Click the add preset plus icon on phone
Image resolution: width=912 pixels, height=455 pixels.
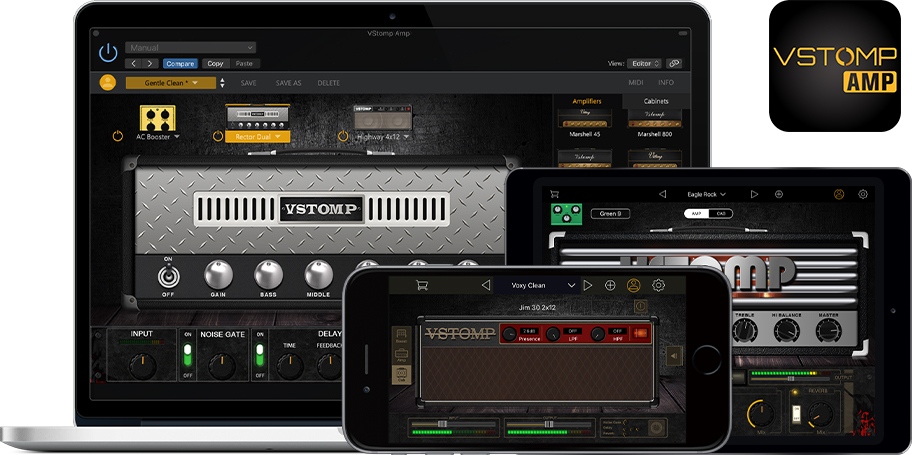pos(610,285)
